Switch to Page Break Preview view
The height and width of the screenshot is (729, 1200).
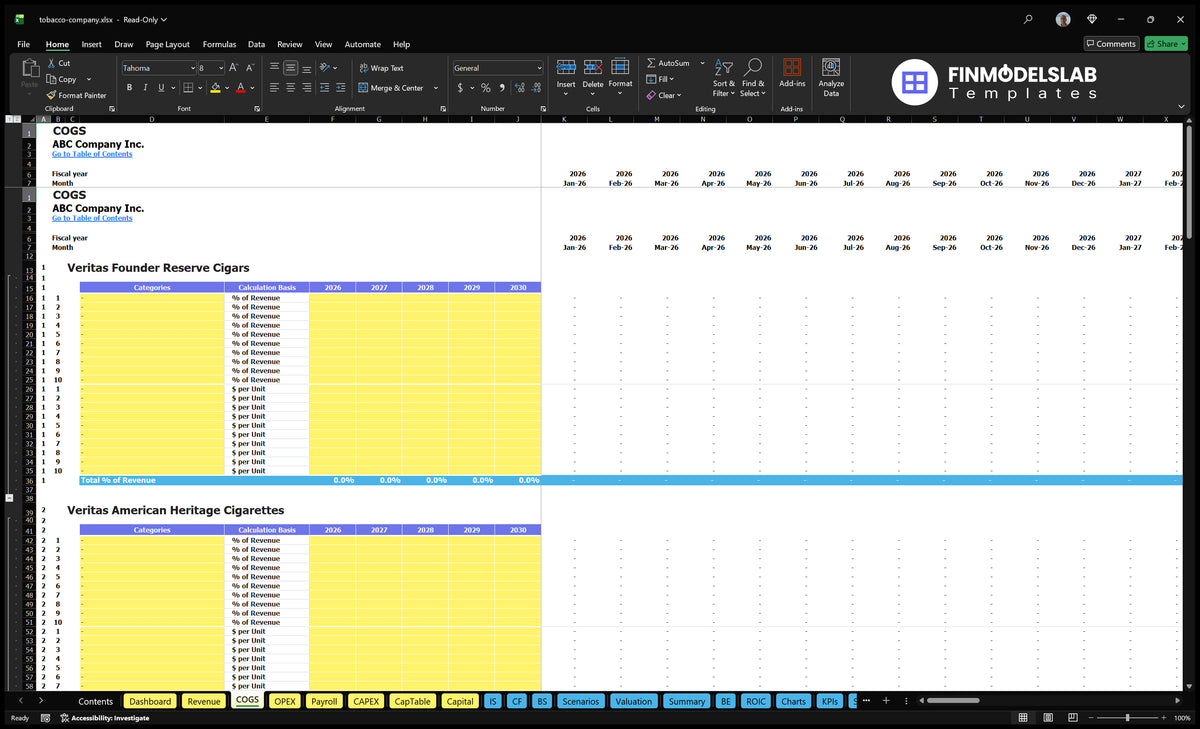click(1071, 718)
